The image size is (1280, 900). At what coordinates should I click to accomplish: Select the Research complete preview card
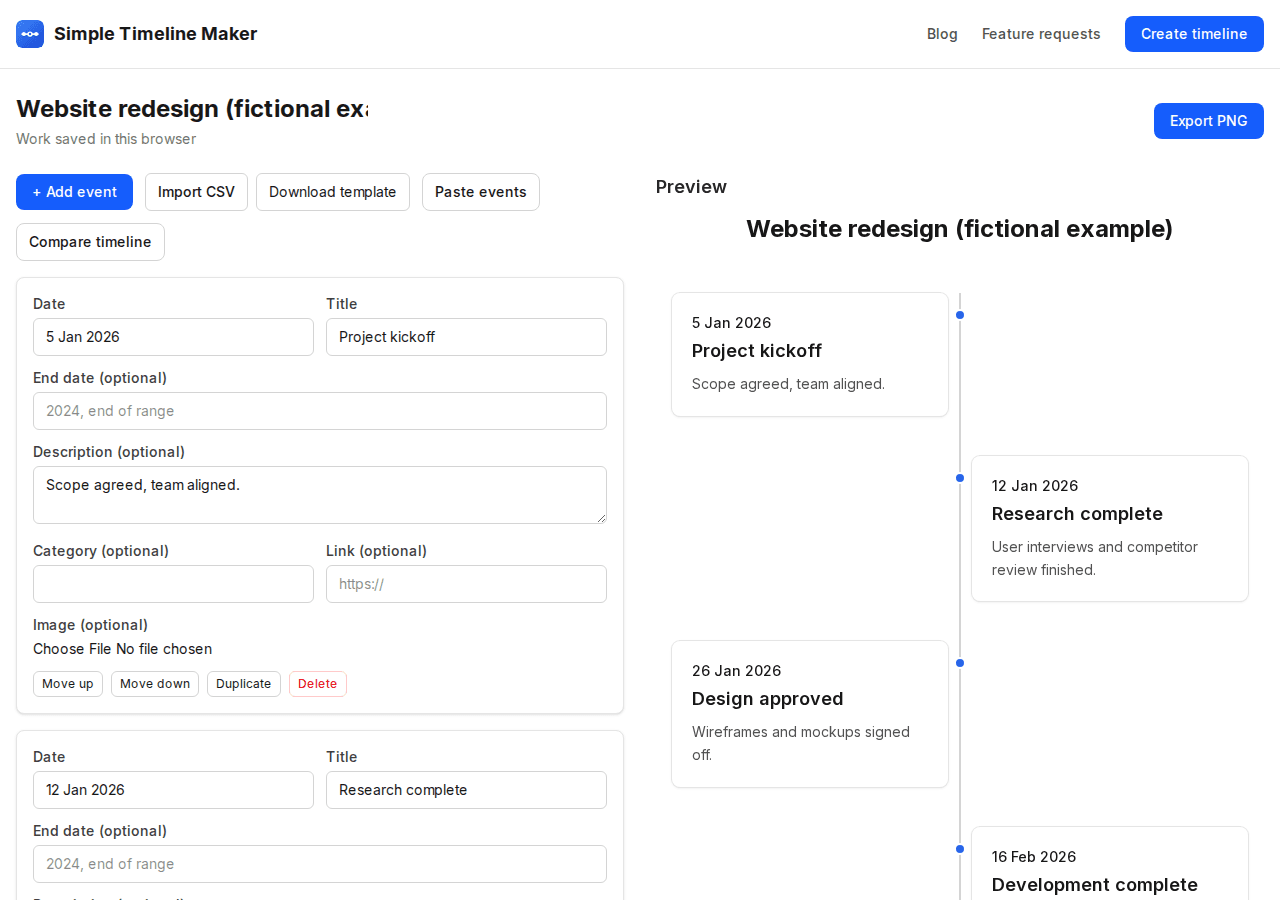(x=1110, y=529)
